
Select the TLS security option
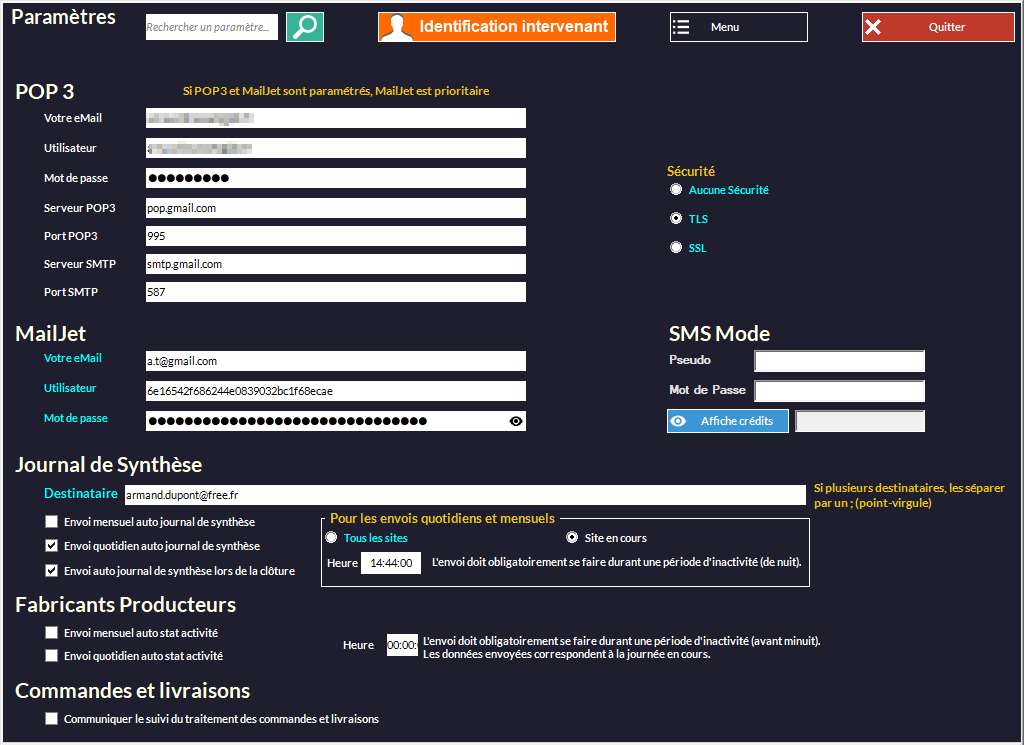pos(677,218)
